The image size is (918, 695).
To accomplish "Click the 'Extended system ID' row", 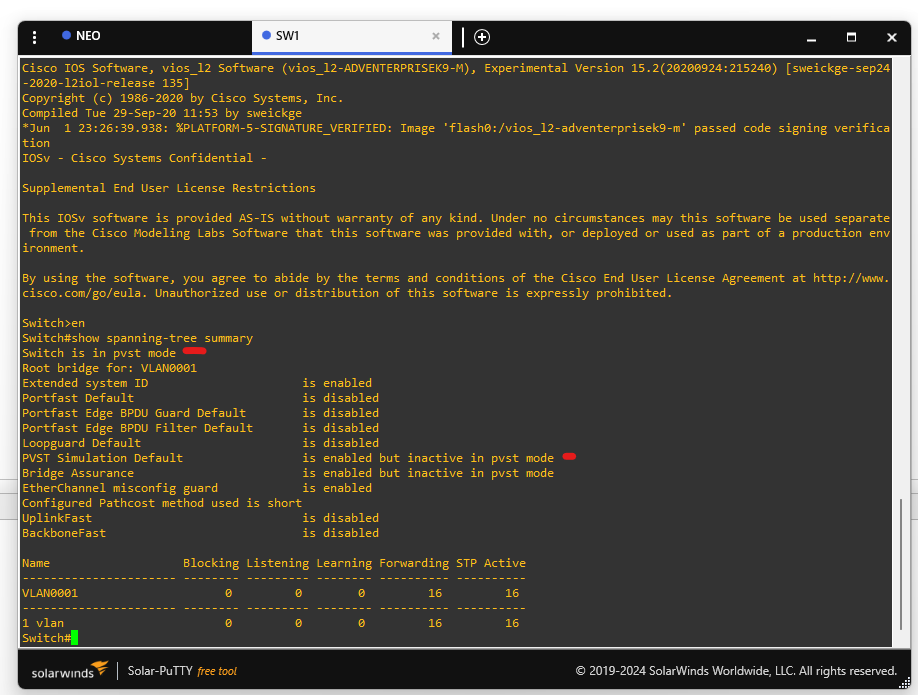I will click(x=197, y=383).
